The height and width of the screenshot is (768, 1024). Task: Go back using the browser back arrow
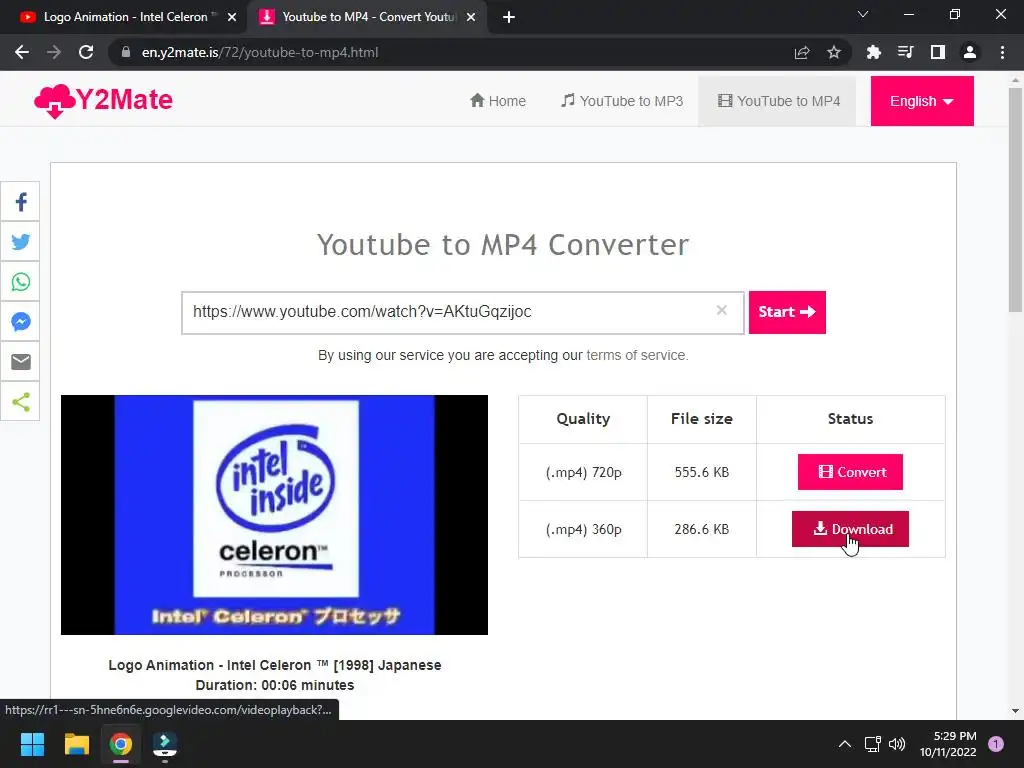pos(22,52)
